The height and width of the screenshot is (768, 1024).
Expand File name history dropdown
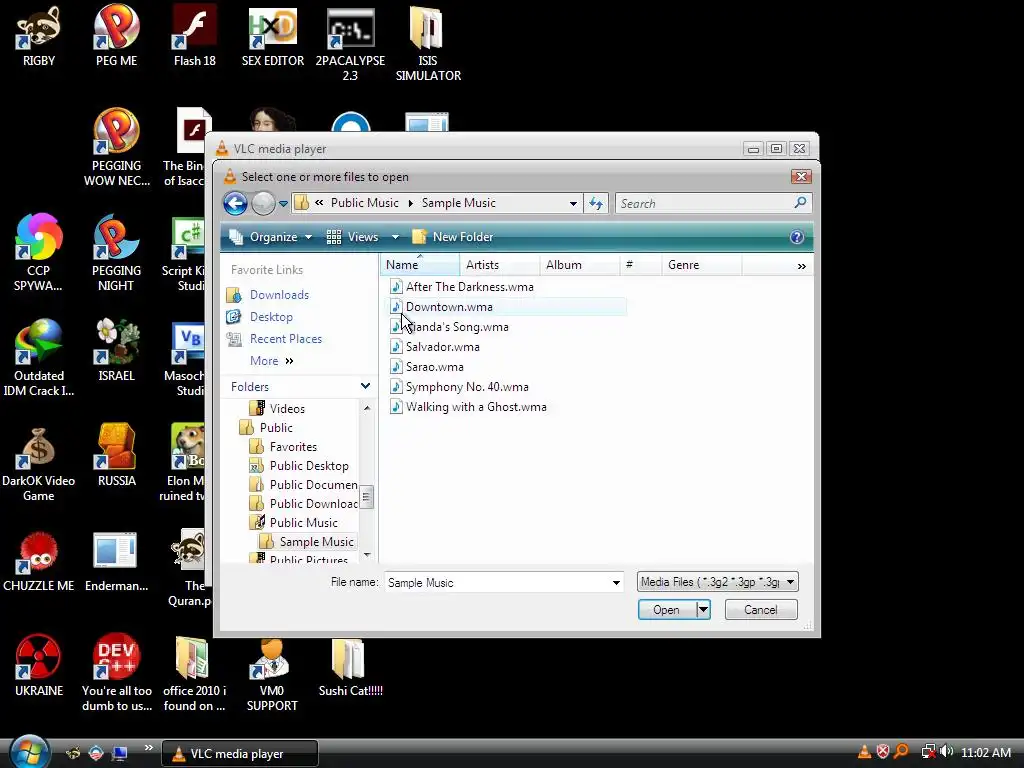(616, 583)
